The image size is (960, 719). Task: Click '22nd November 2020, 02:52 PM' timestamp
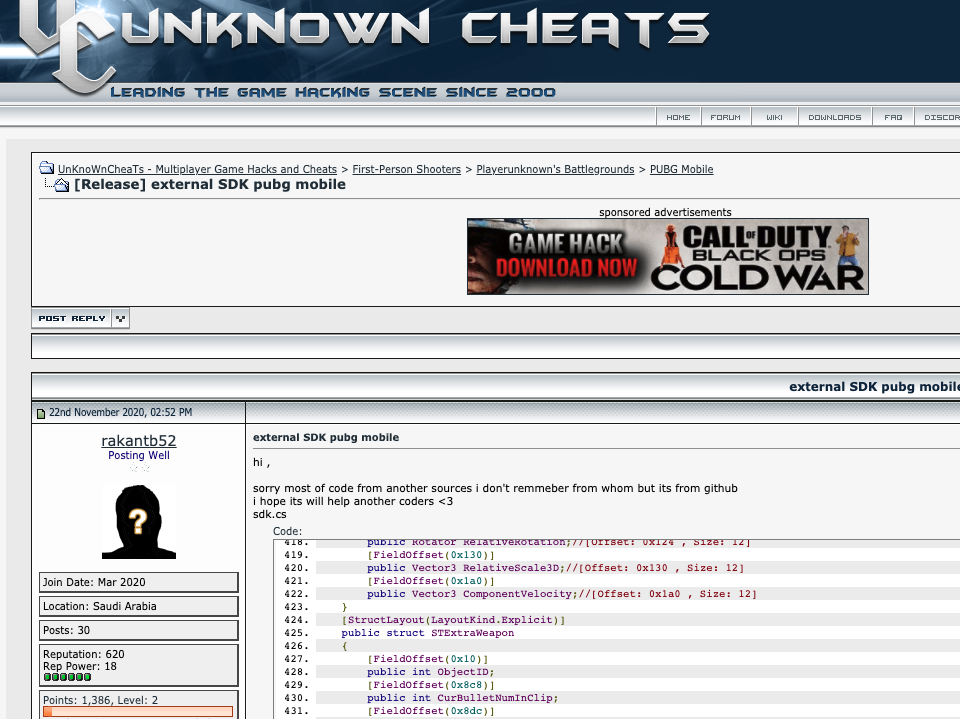(x=121, y=413)
